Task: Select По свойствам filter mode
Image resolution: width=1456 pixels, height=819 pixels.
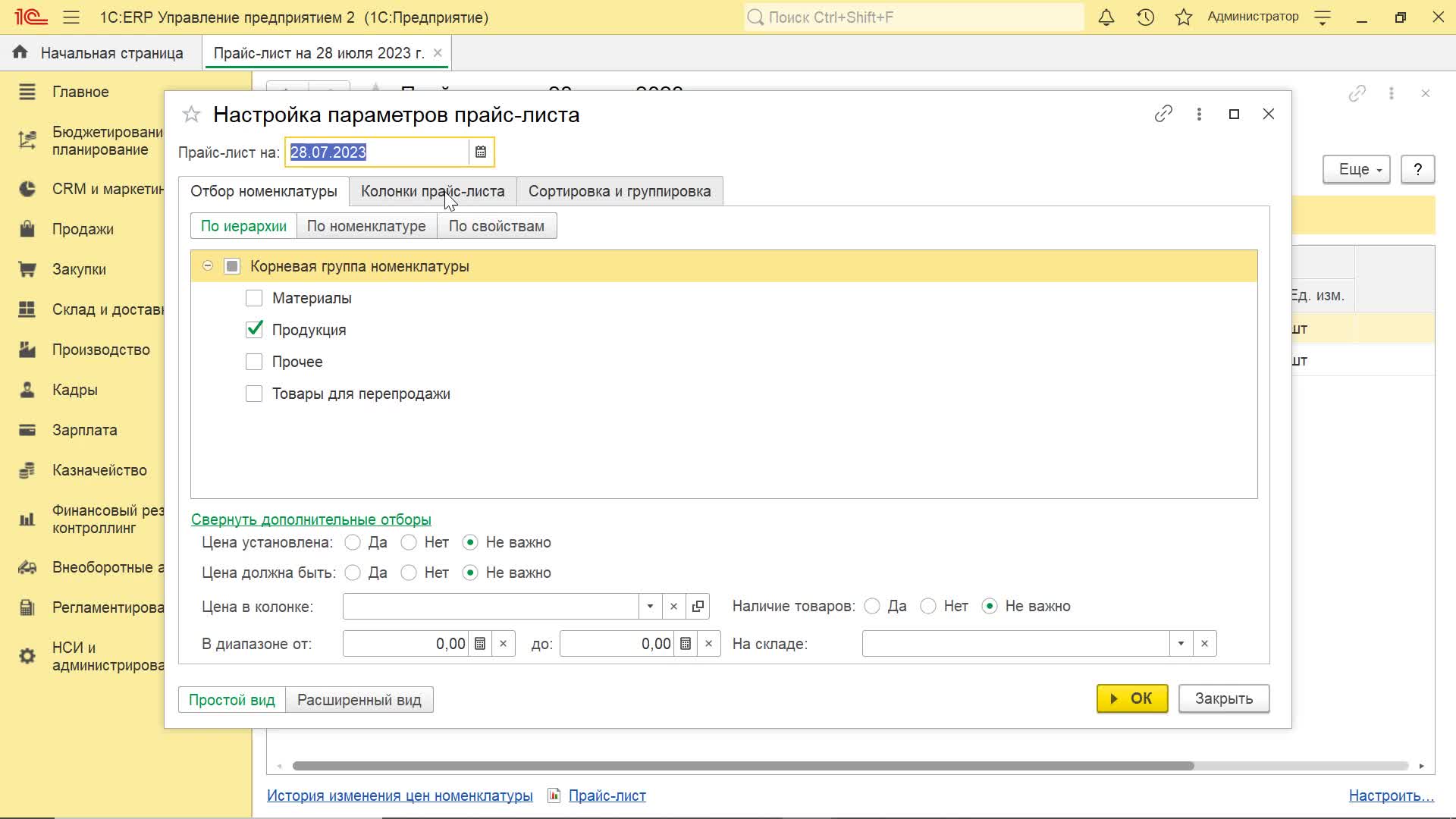Action: point(497,226)
